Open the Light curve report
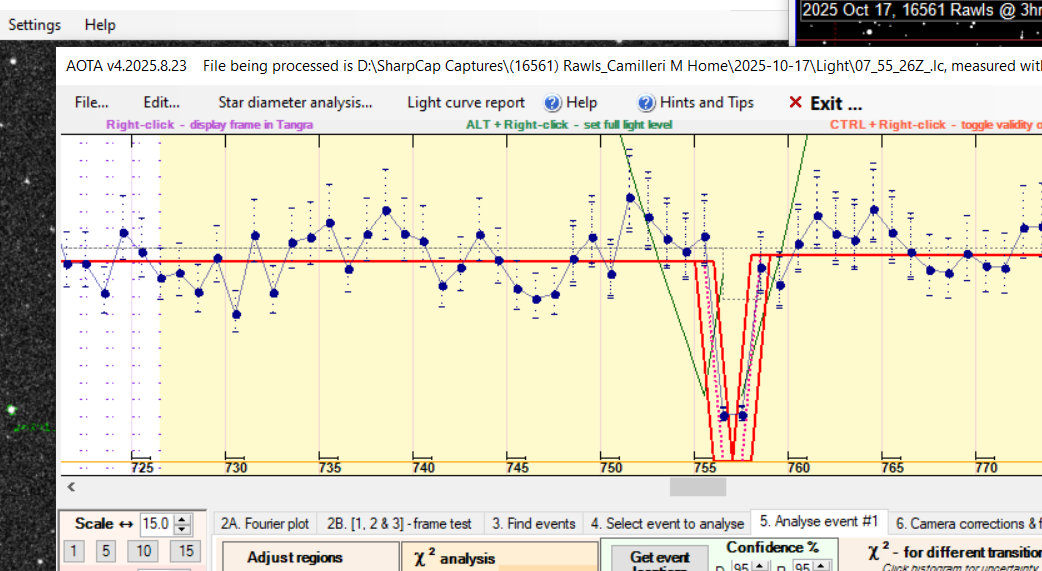This screenshot has height=571, width=1042. [465, 103]
